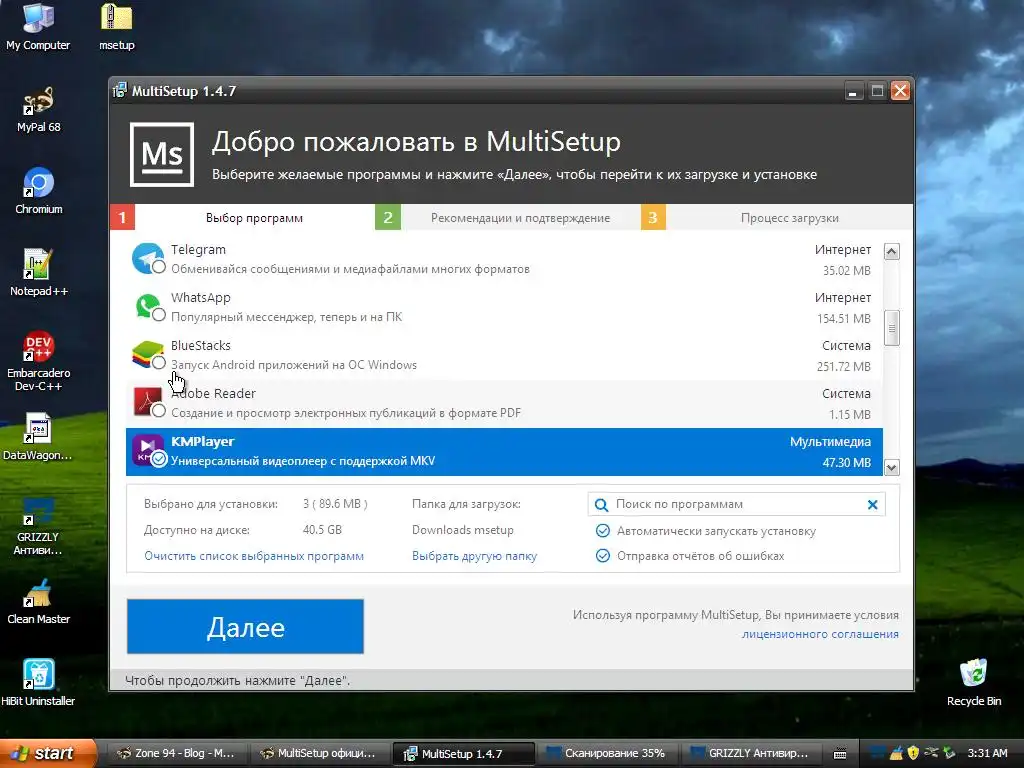1024x768 pixels.
Task: Click scroll down arrow of program list
Action: pyautogui.click(x=891, y=467)
